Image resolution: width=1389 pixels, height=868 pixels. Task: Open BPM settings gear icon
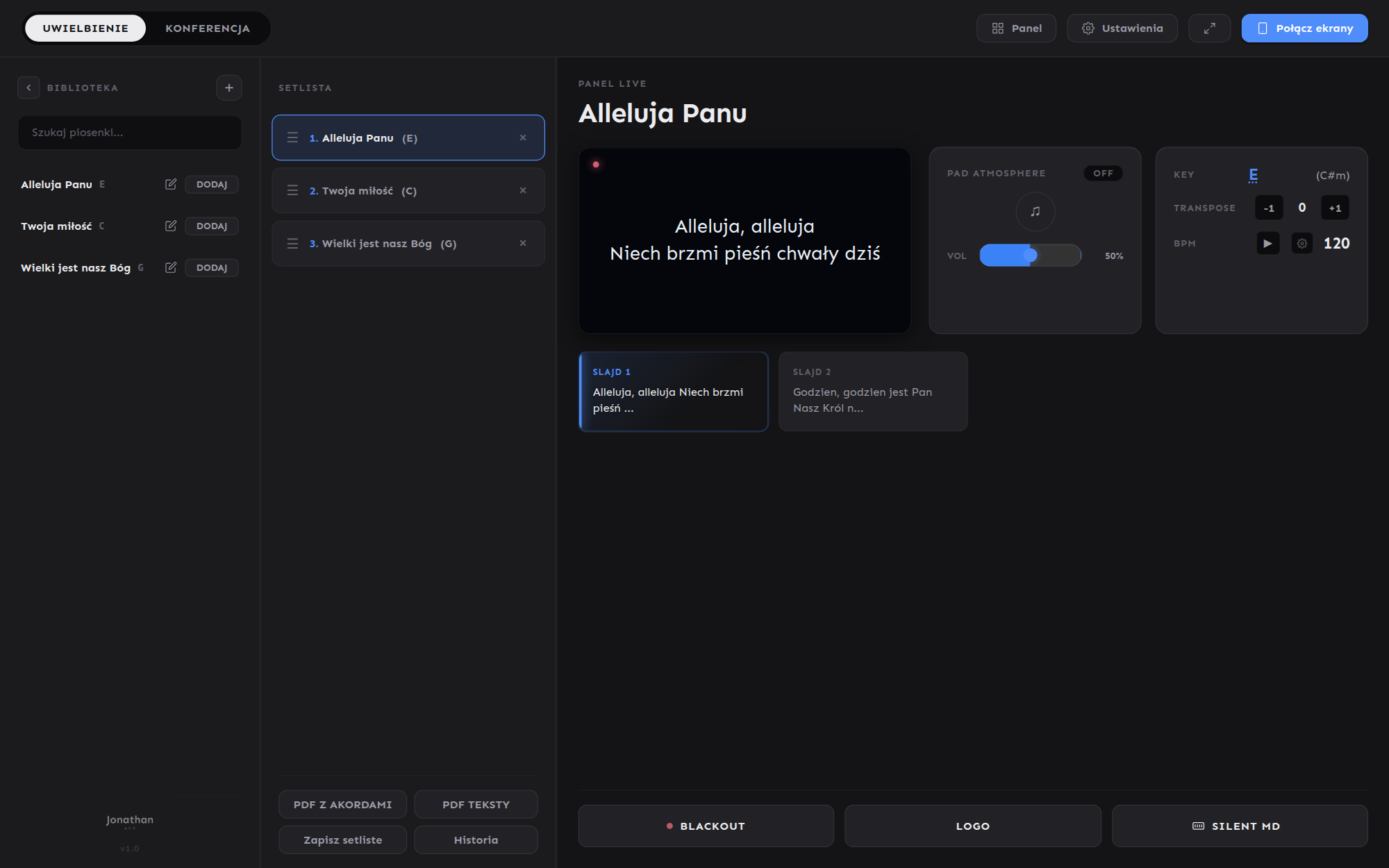[1302, 243]
